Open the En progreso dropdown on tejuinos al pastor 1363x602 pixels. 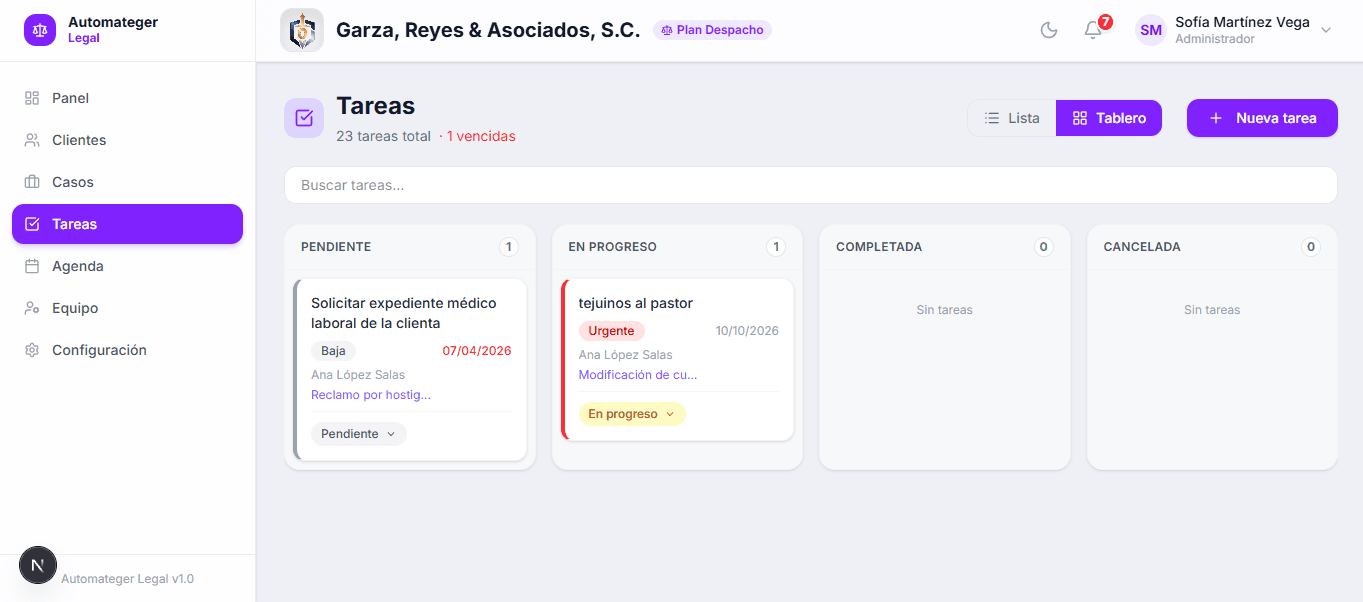click(x=632, y=413)
